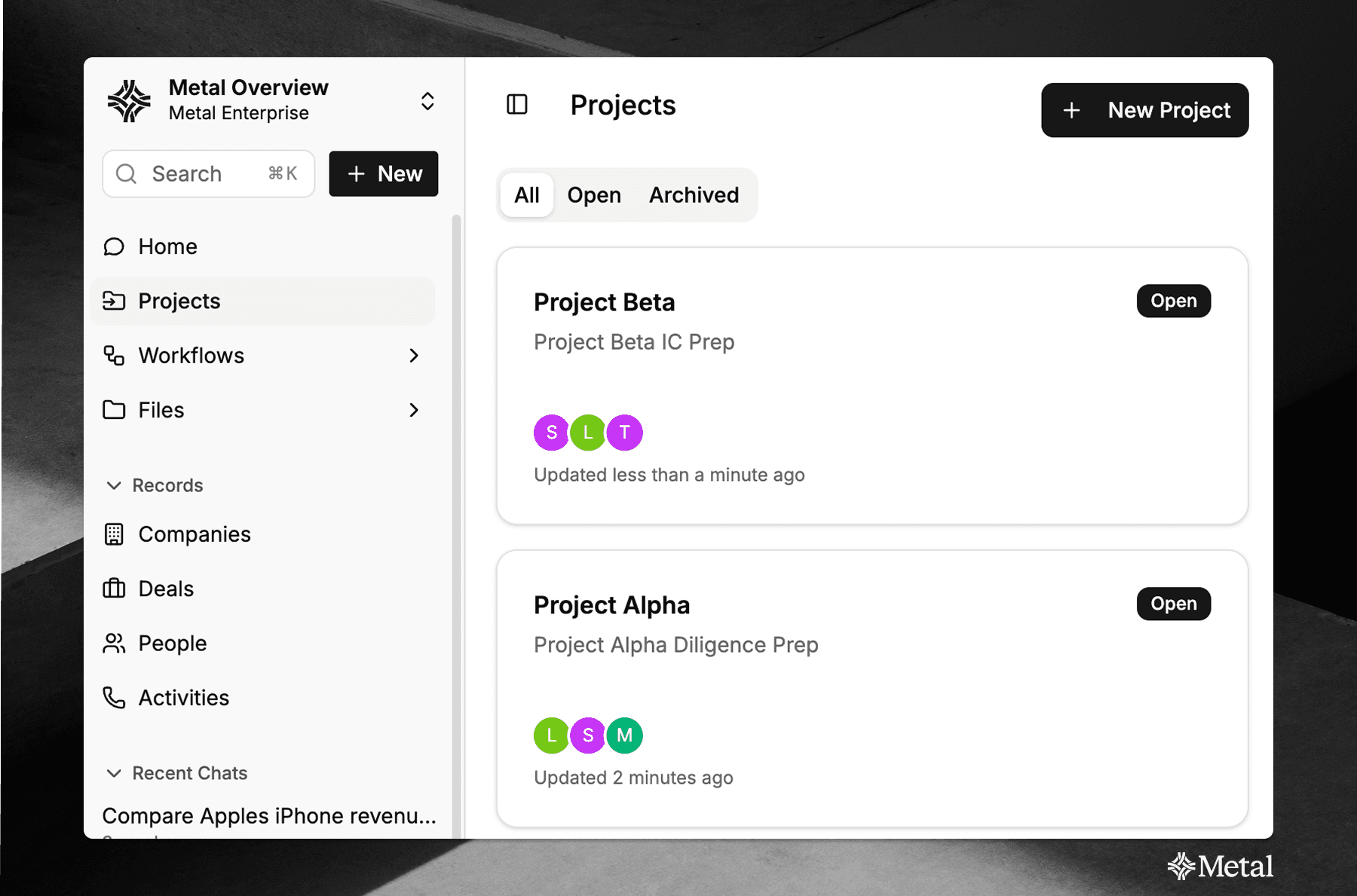This screenshot has width=1357, height=896.
Task: Click the Projects sidebar icon
Action: point(114,301)
